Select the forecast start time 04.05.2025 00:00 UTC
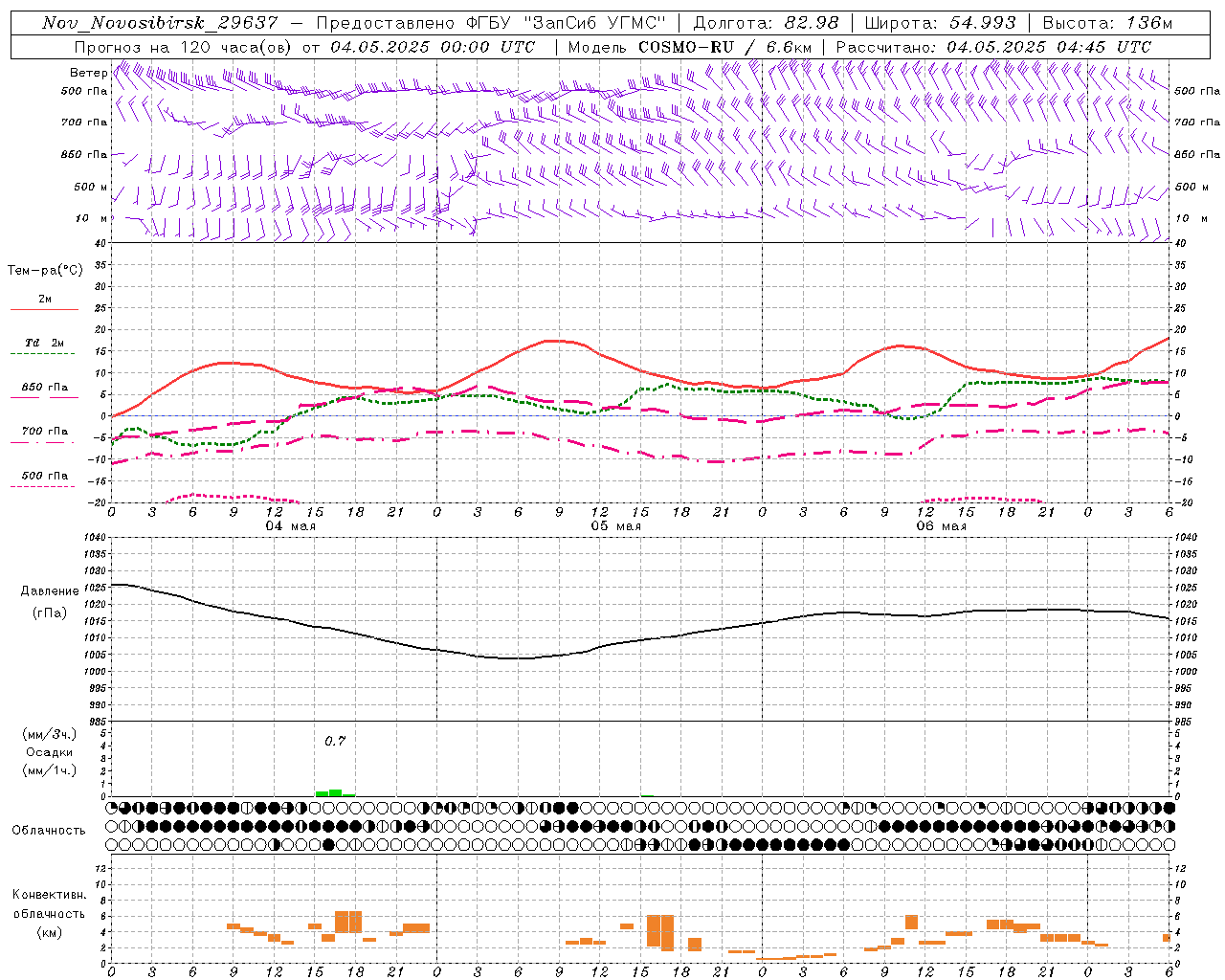Viewport: 1225px width, 980px height. 433,47
